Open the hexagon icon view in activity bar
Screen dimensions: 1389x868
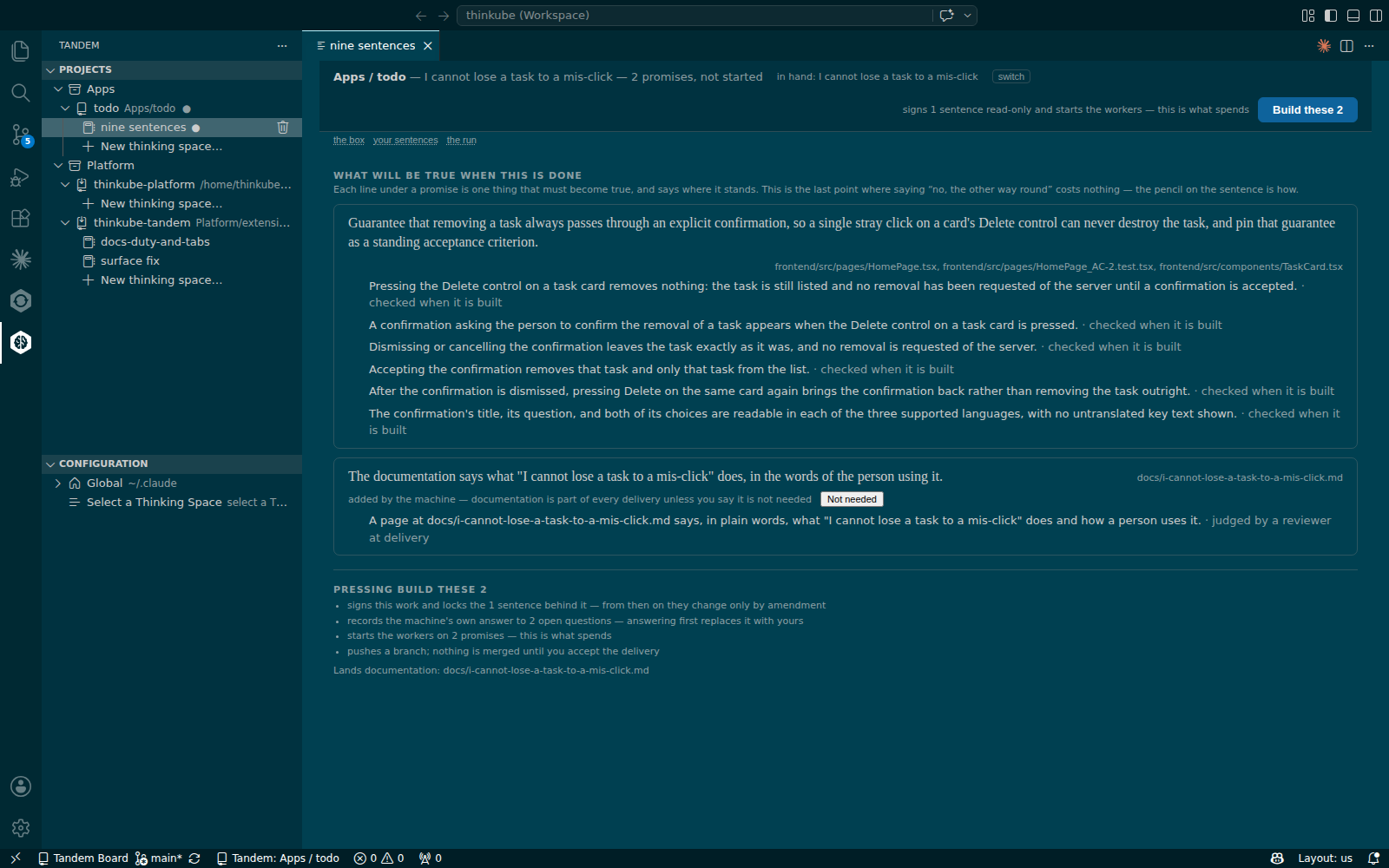pyautogui.click(x=21, y=300)
